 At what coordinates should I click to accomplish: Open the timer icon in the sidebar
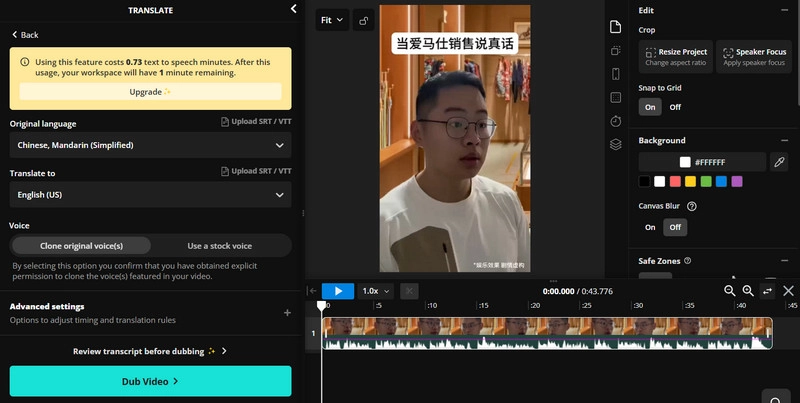point(616,121)
